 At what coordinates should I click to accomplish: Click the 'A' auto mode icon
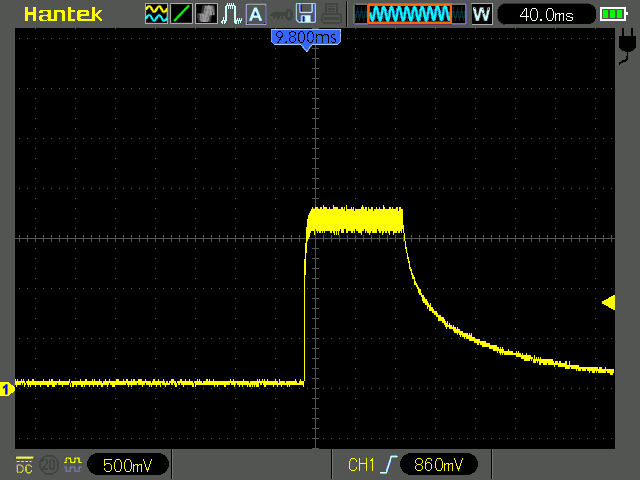tap(256, 14)
